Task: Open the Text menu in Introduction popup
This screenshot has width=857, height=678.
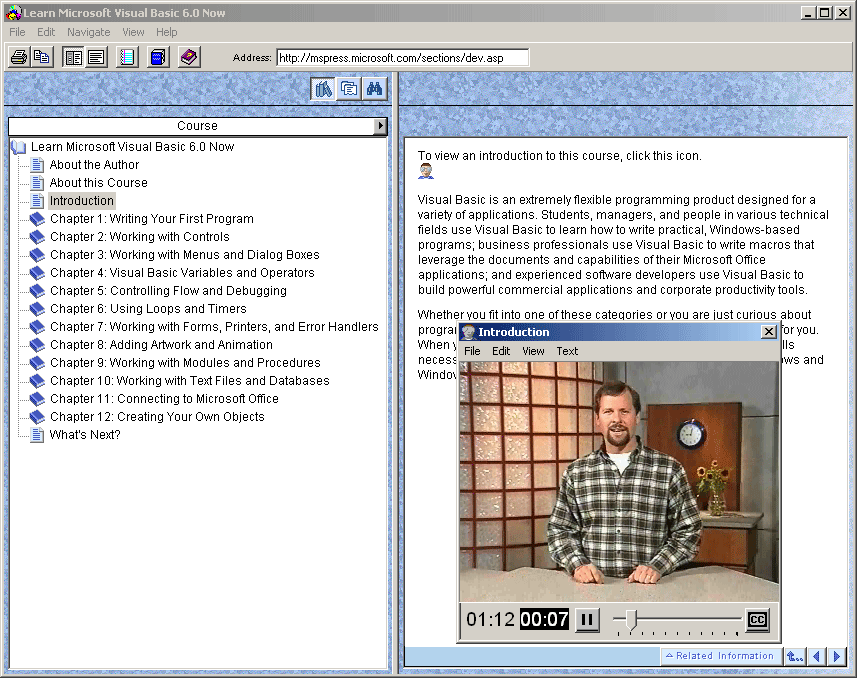Action: pos(567,351)
